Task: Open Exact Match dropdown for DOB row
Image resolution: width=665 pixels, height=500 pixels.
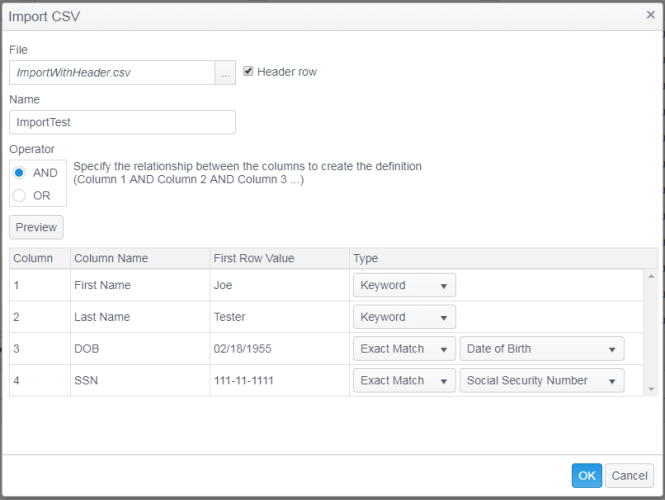Action: click(404, 349)
